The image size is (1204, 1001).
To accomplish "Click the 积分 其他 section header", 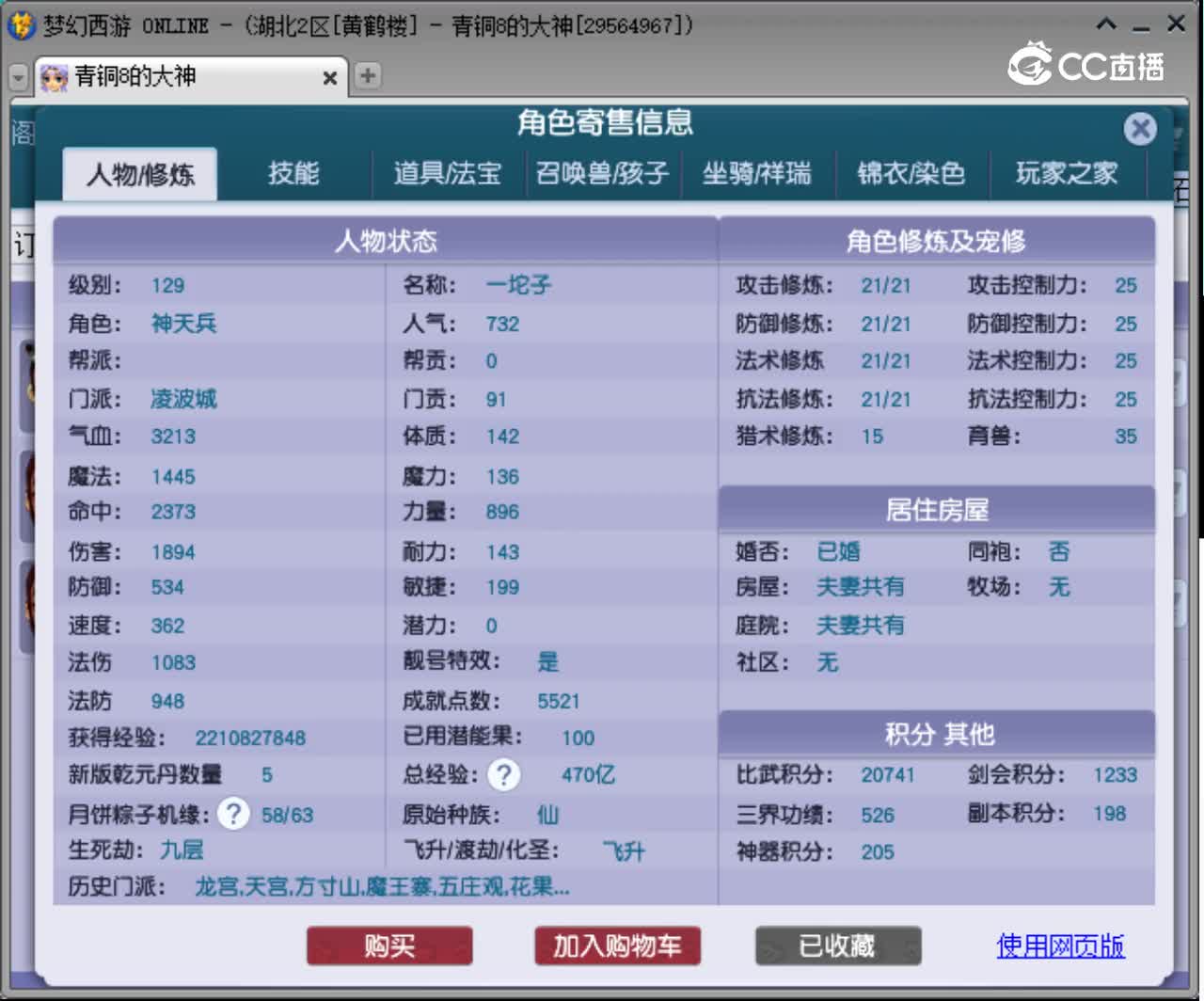I will [x=937, y=734].
